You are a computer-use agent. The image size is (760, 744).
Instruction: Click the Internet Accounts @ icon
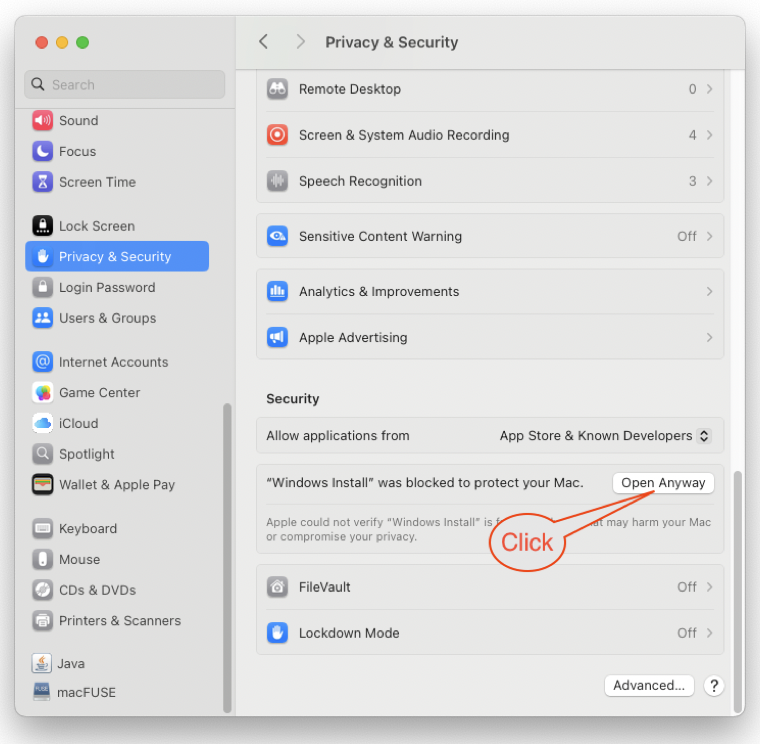click(43, 362)
